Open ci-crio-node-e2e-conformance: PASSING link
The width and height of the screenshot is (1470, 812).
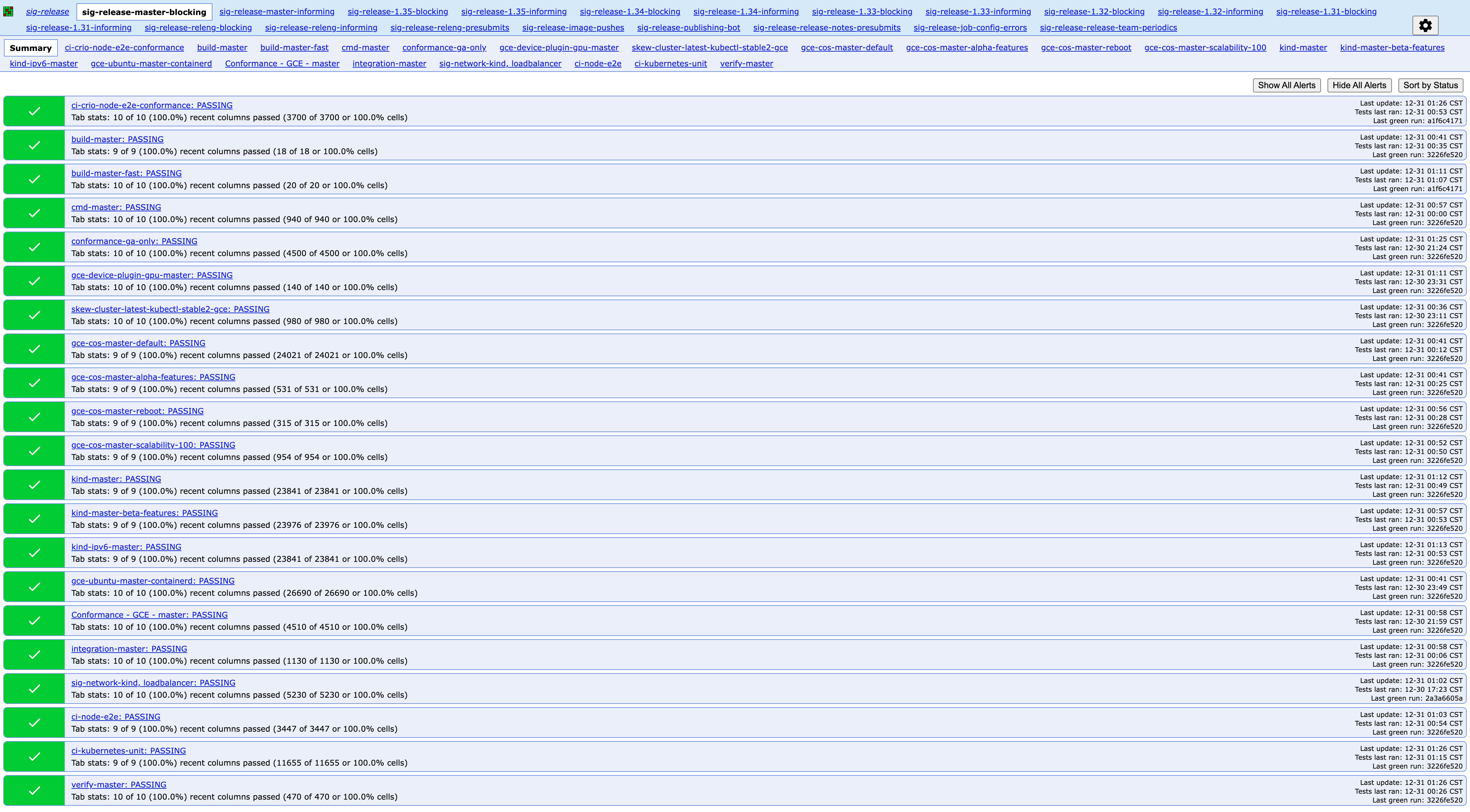[x=152, y=105]
